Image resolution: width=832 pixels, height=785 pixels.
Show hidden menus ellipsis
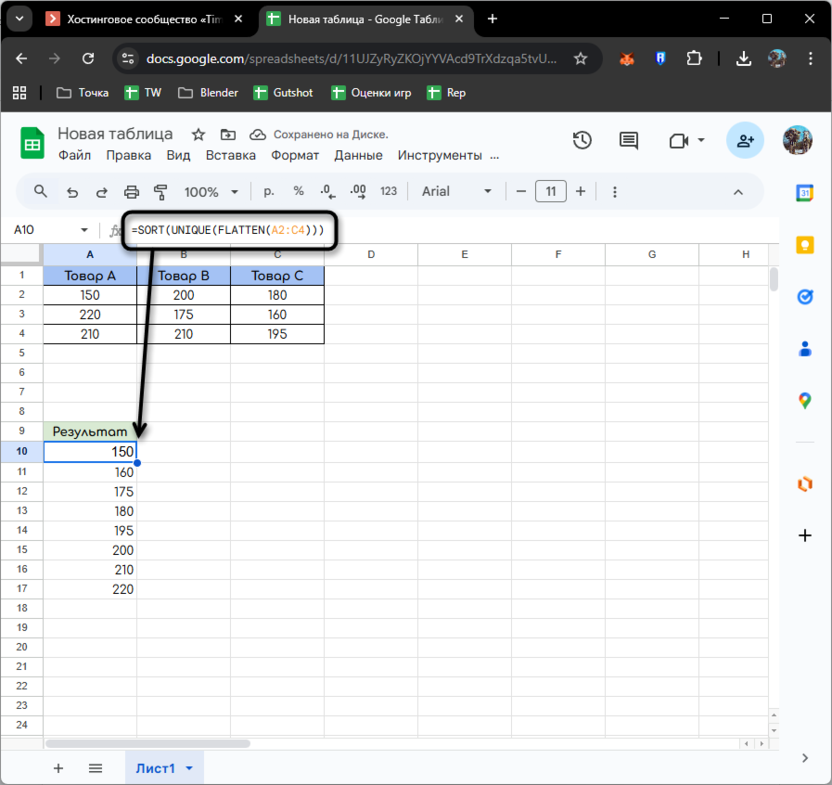(x=495, y=157)
